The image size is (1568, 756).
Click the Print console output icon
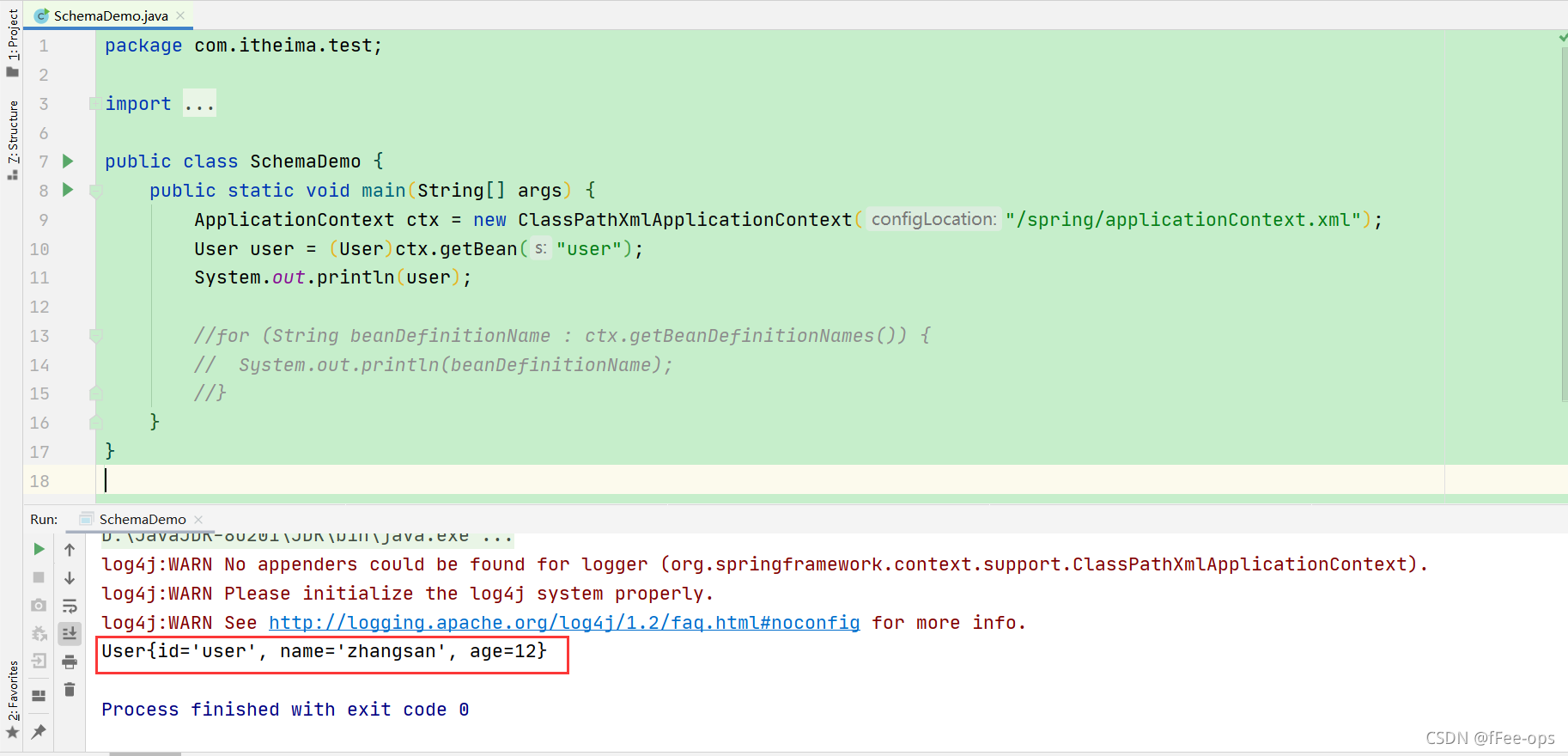[x=70, y=661]
